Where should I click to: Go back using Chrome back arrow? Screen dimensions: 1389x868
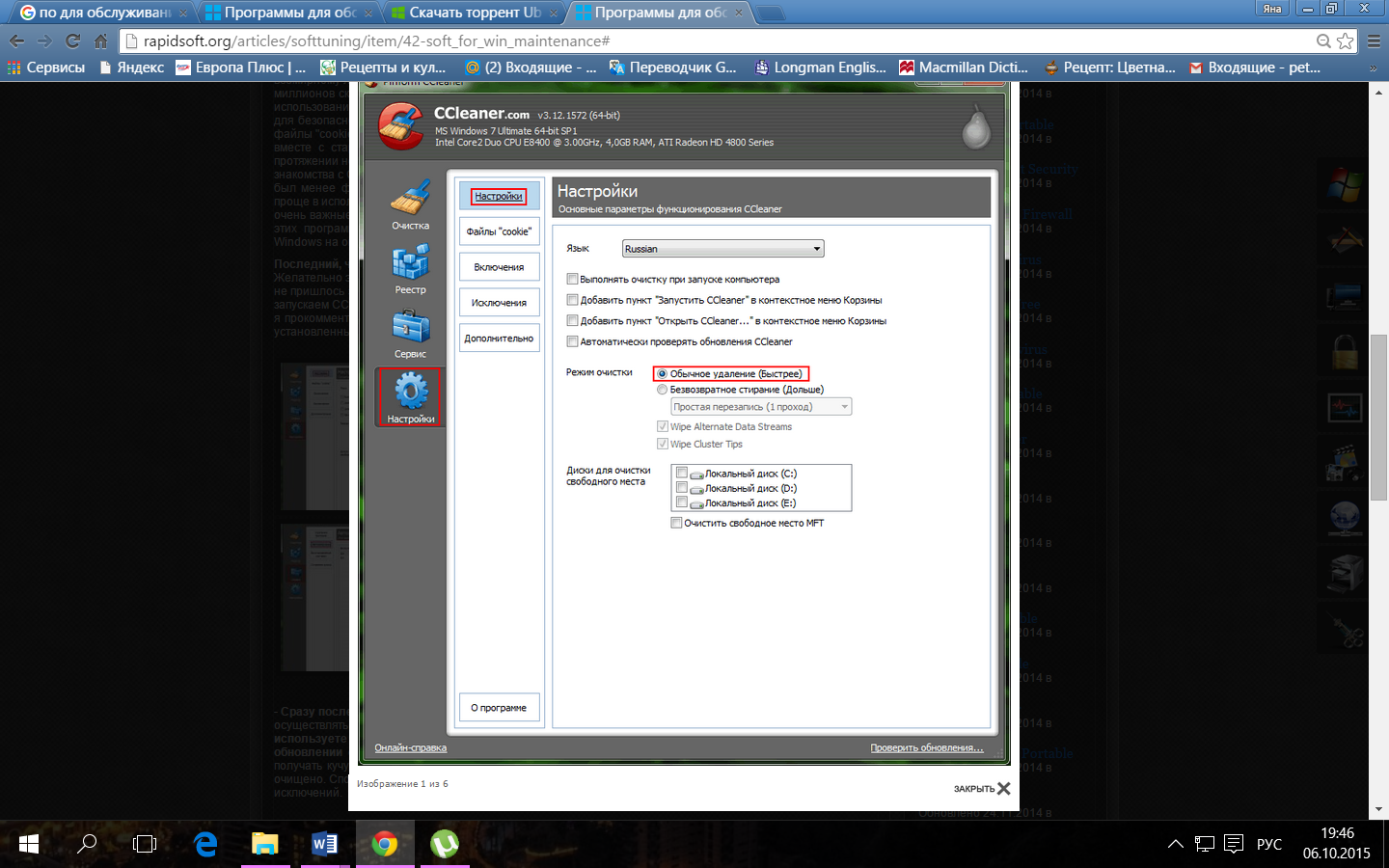16,41
